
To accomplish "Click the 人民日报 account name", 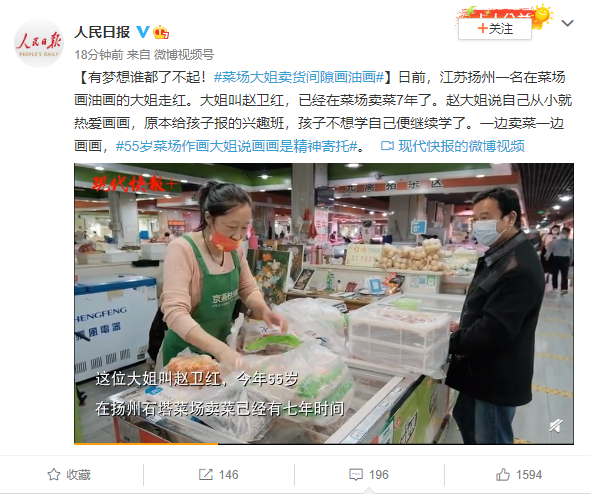I will point(102,32).
